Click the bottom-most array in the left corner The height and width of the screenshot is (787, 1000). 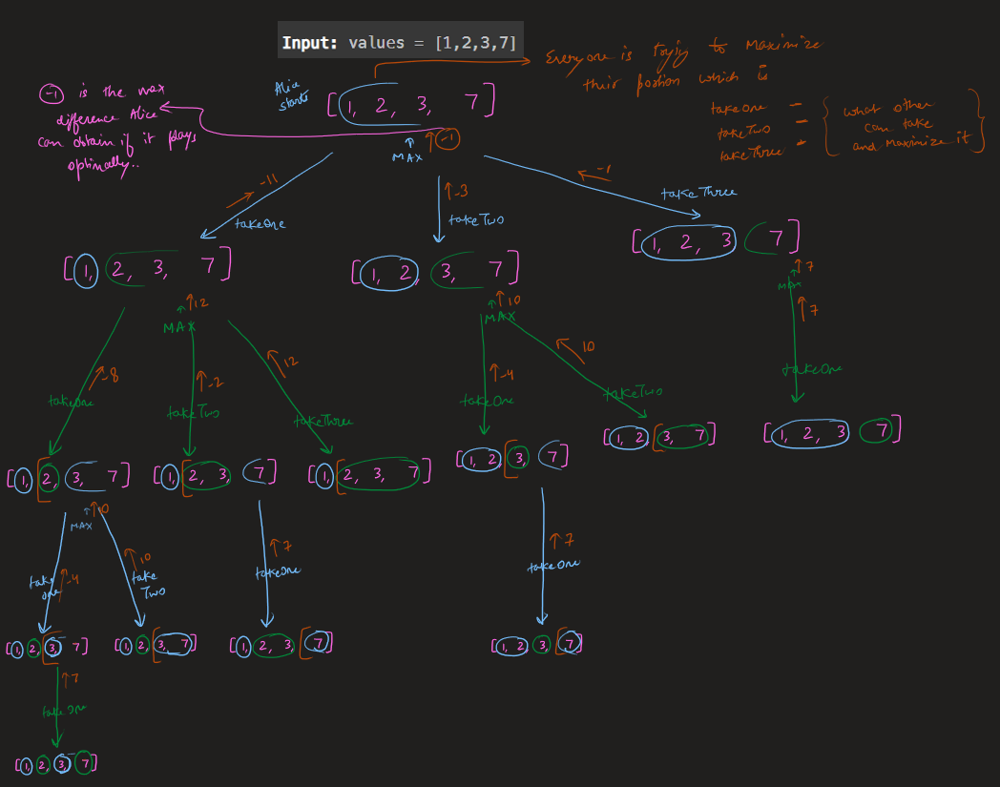(x=57, y=765)
